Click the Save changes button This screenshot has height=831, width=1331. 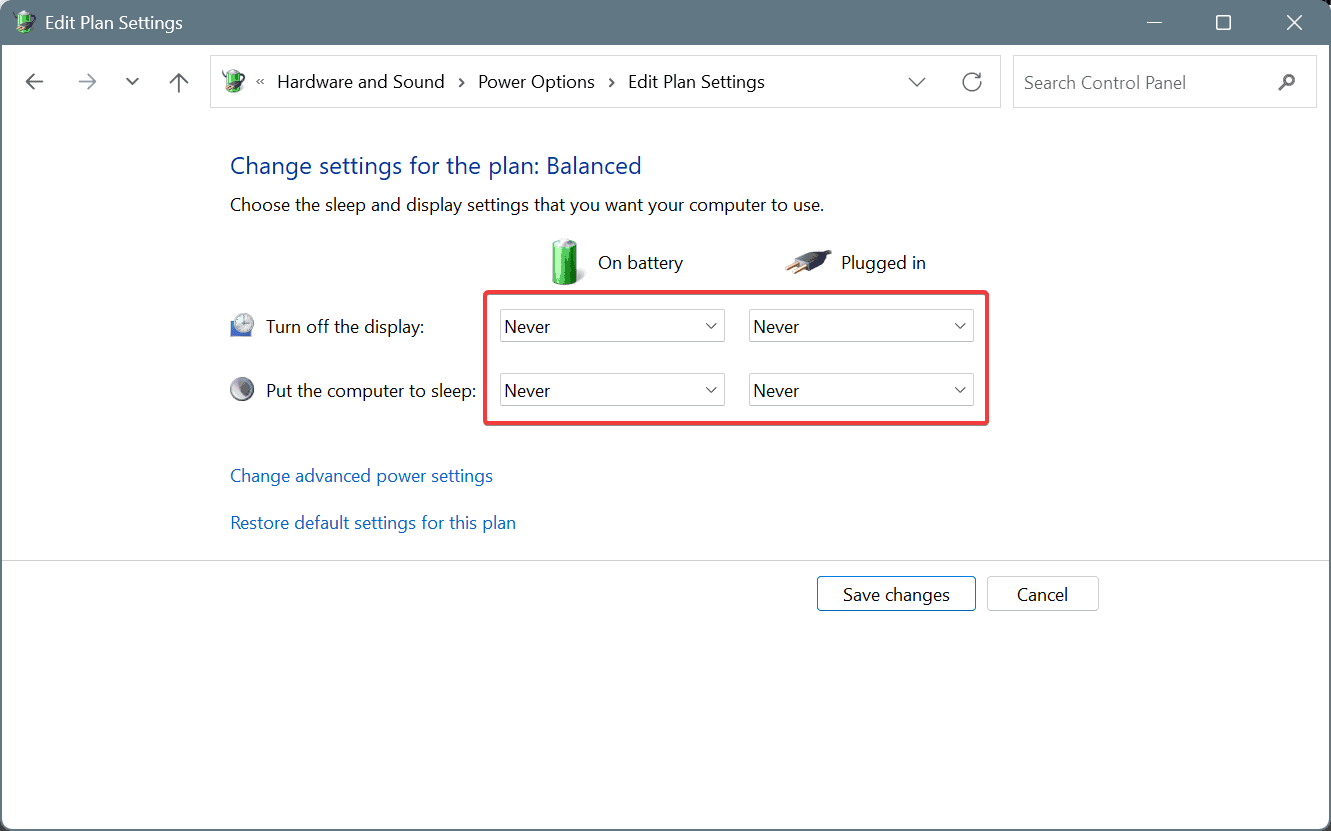(896, 594)
